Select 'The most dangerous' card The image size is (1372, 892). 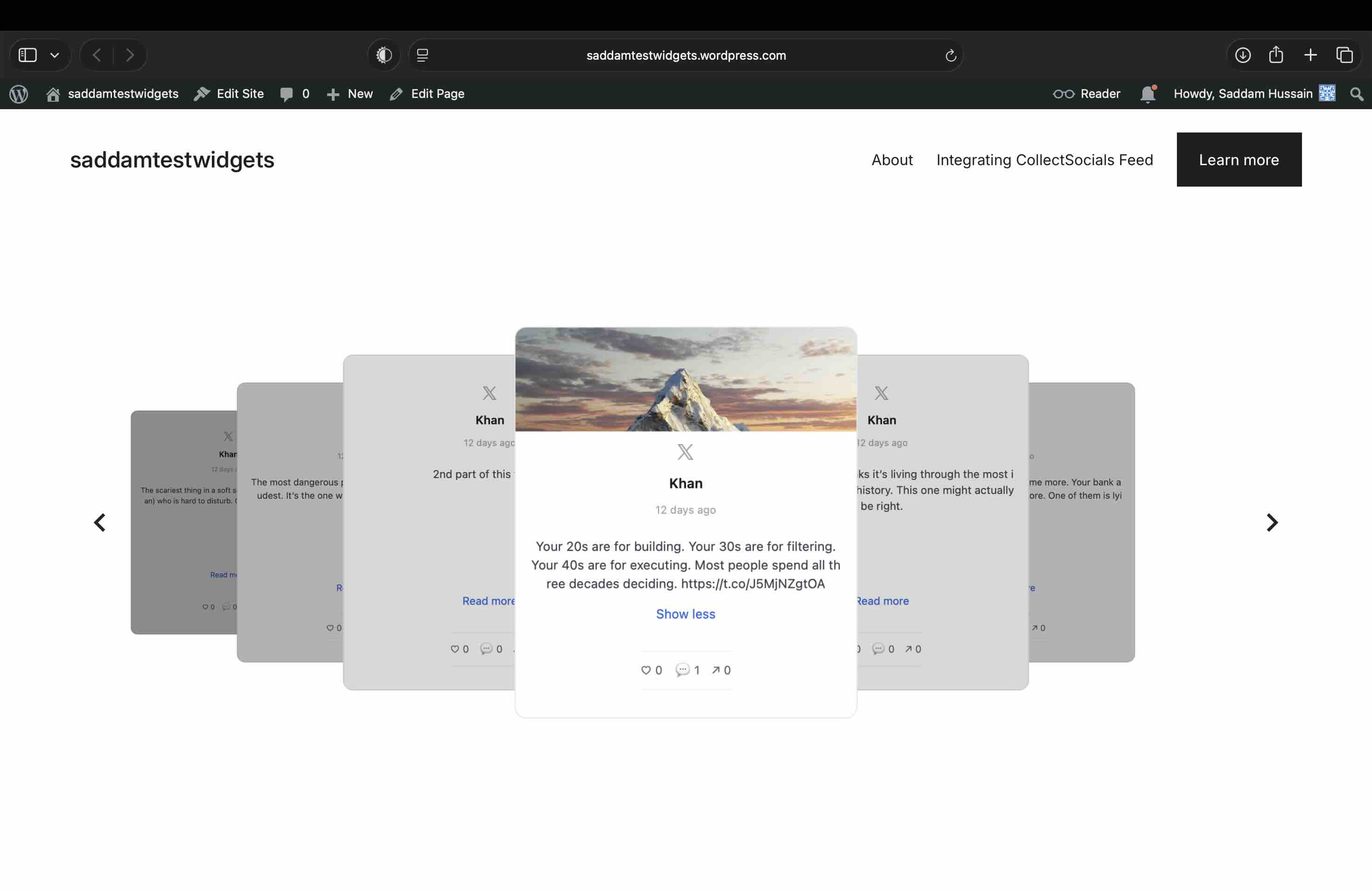point(290,522)
